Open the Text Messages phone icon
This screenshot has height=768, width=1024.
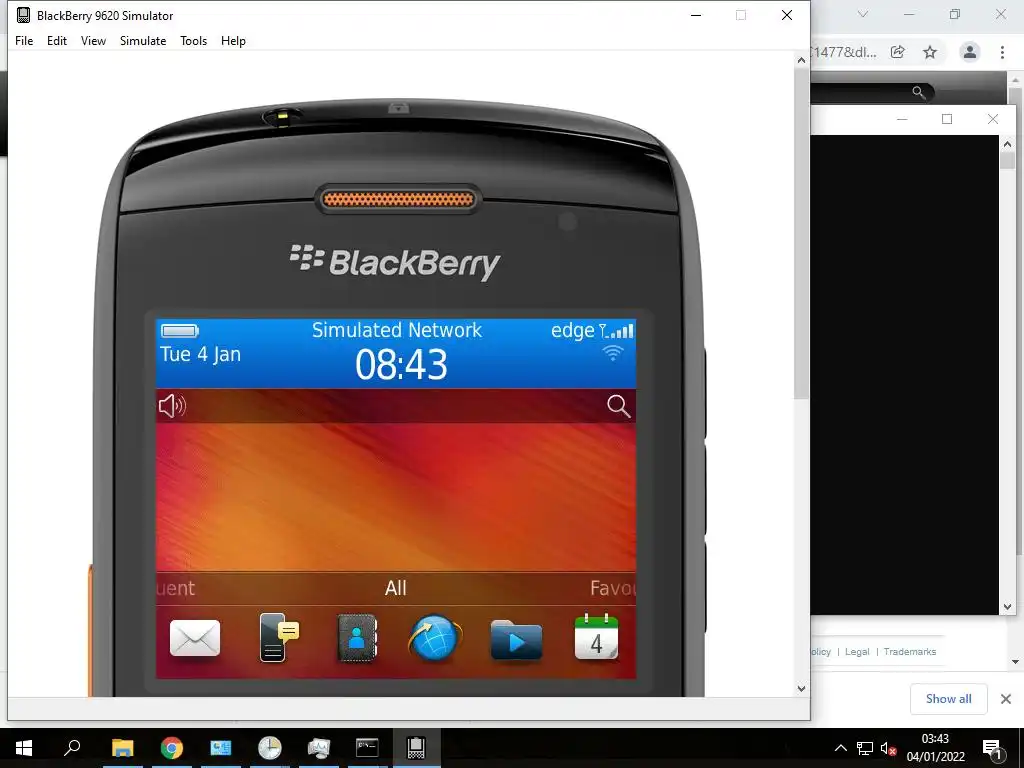pos(279,637)
